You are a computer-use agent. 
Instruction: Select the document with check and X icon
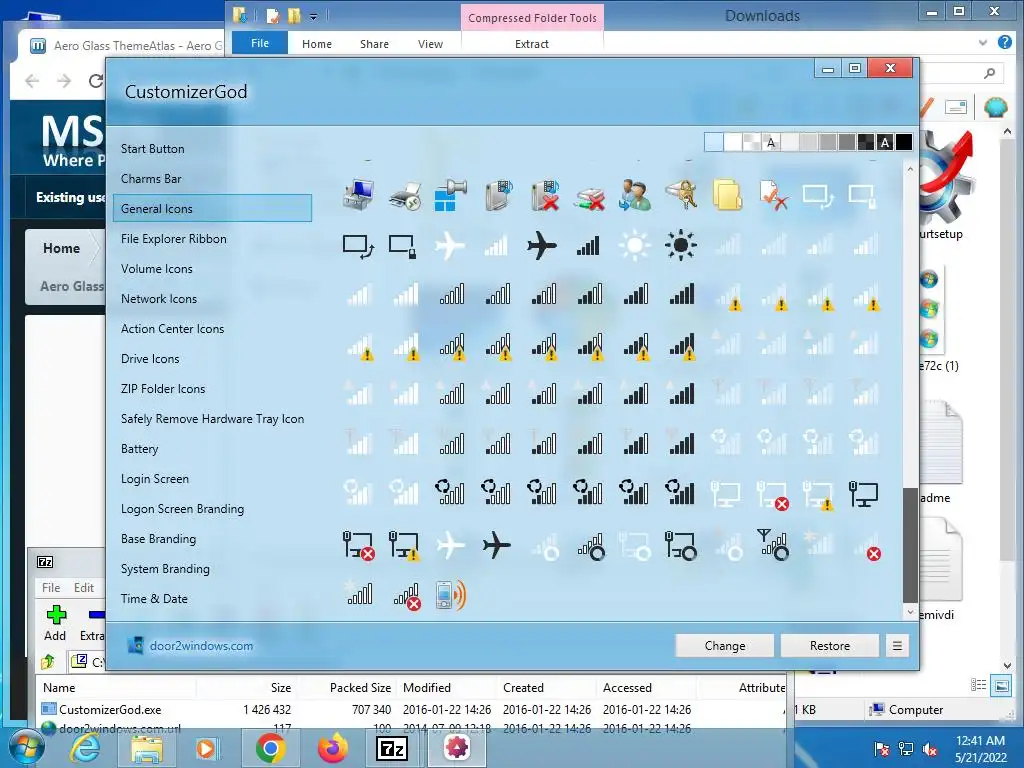[x=773, y=195]
